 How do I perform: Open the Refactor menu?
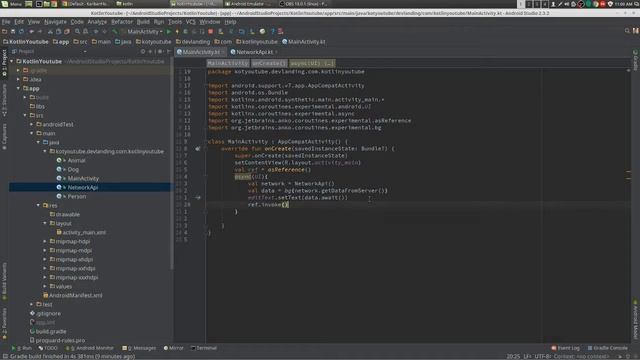(x=122, y=22)
